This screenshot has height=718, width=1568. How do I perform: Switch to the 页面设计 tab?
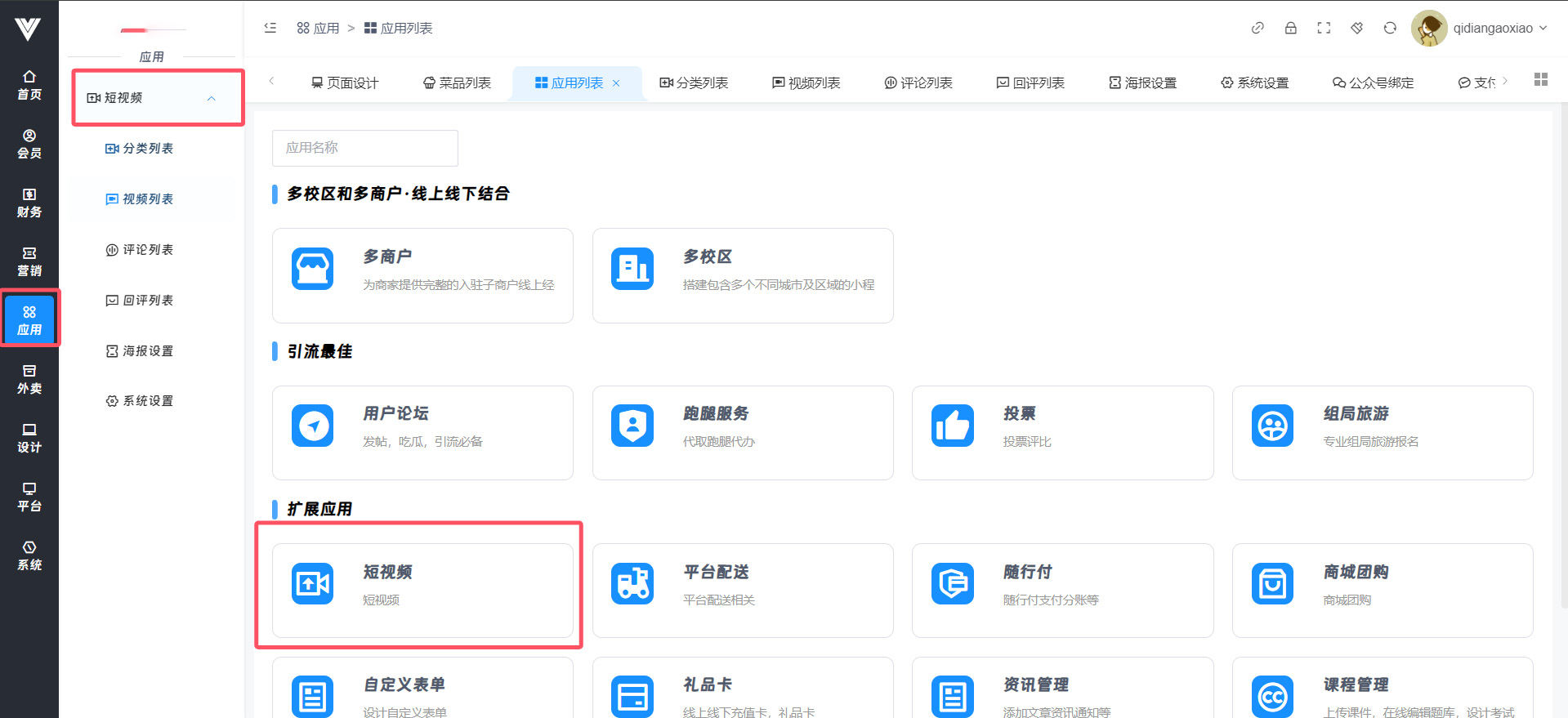pos(345,83)
